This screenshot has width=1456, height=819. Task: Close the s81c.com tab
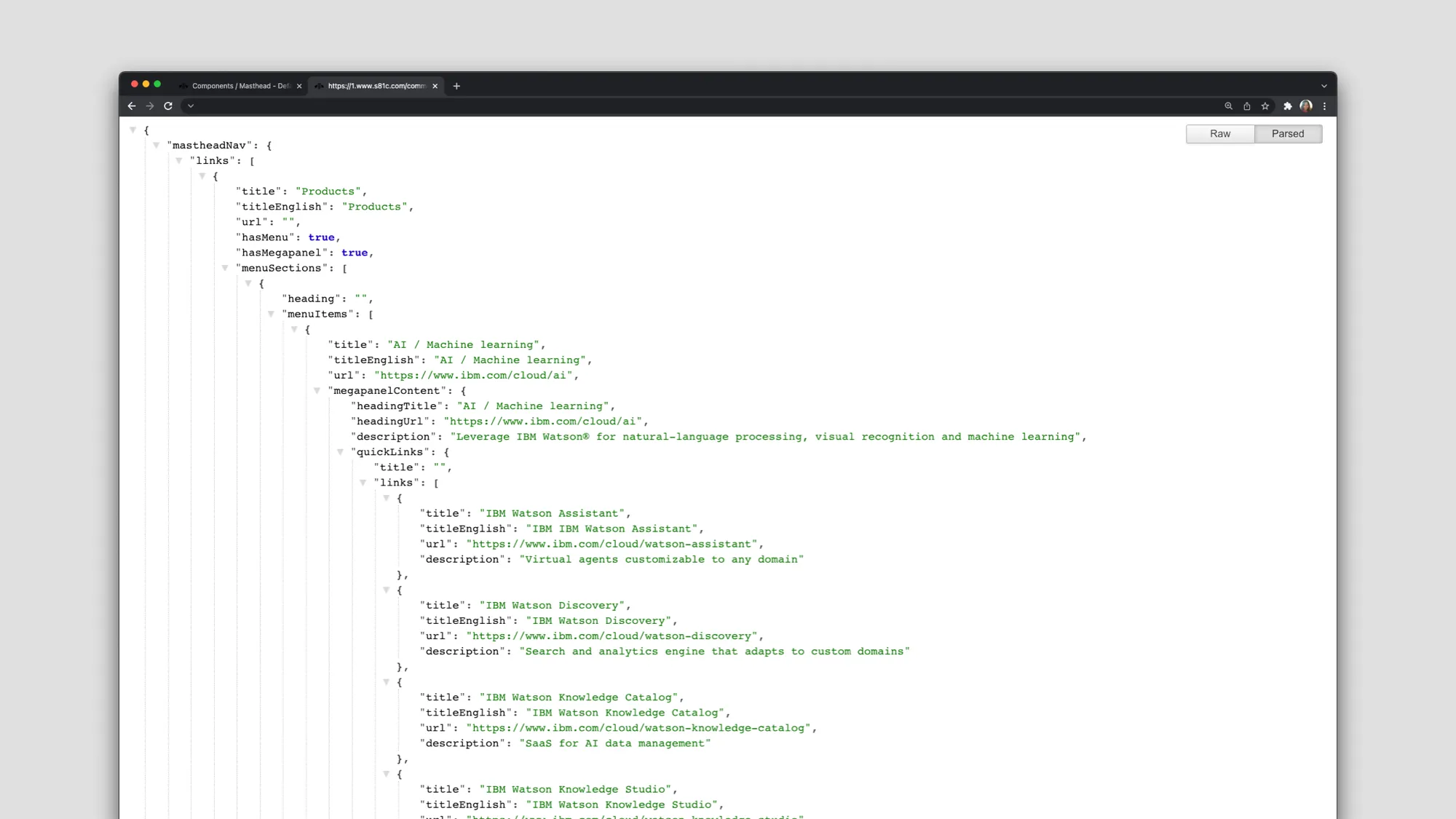click(435, 86)
